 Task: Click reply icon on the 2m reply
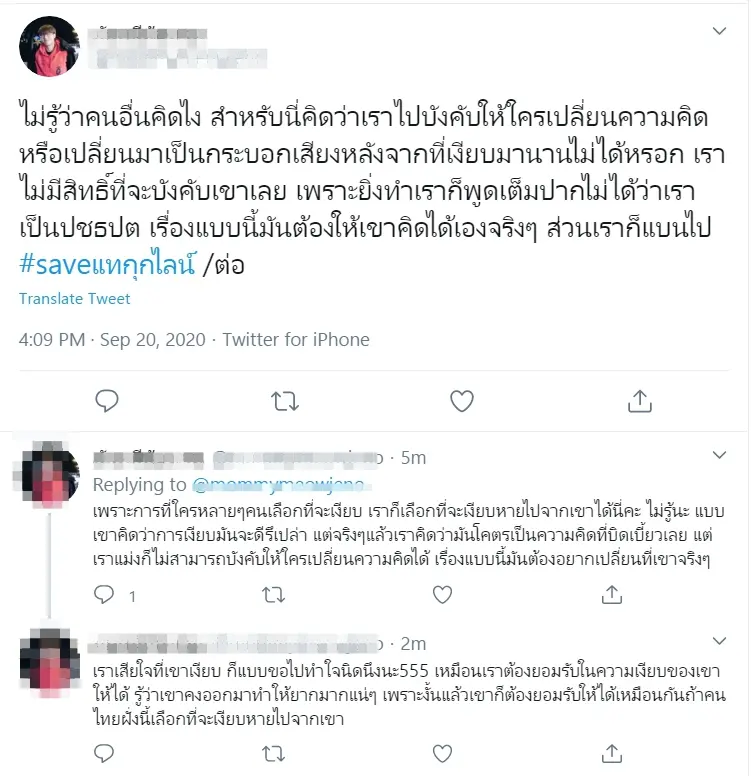pyautogui.click(x=104, y=753)
